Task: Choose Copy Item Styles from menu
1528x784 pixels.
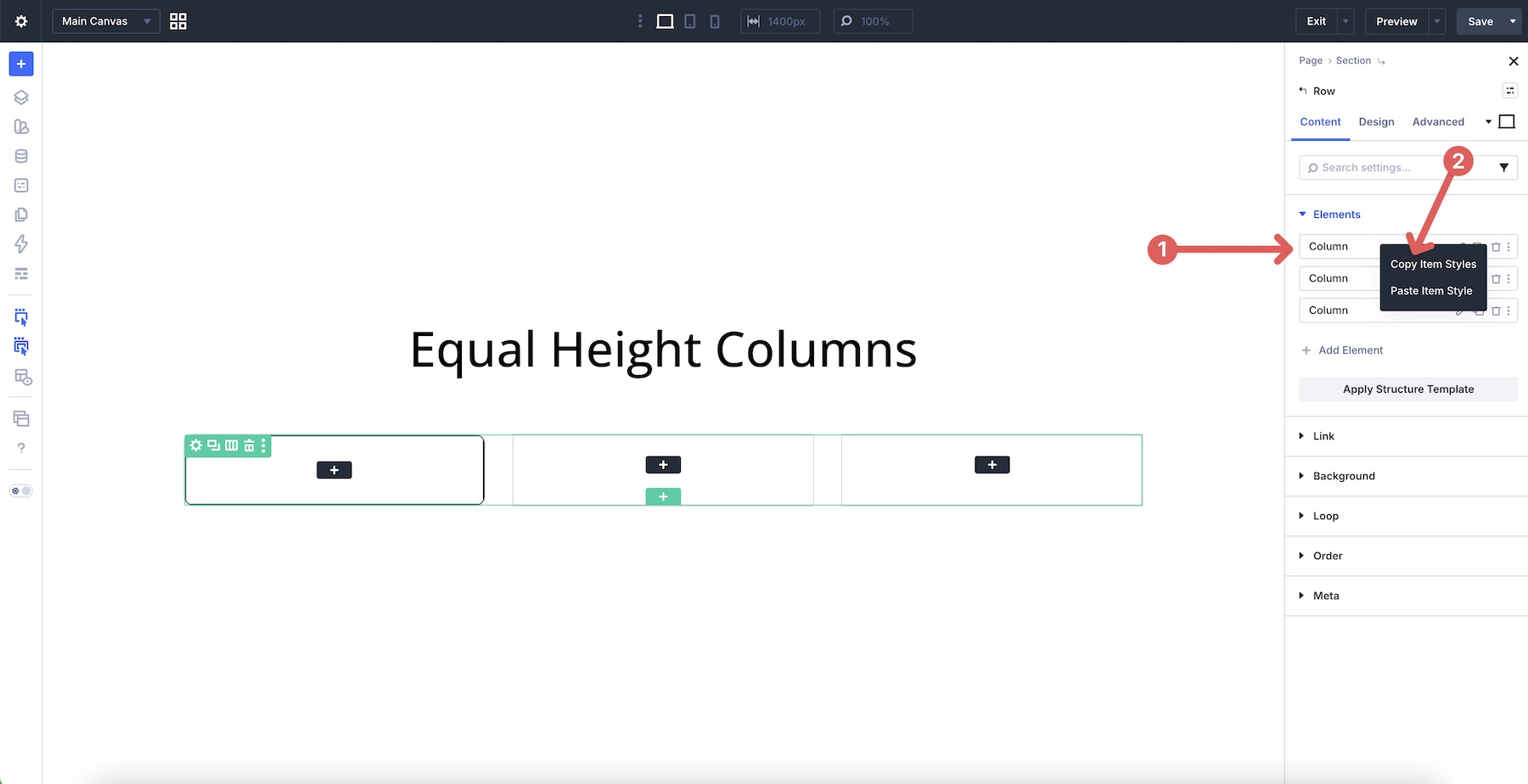Action: coord(1433,264)
